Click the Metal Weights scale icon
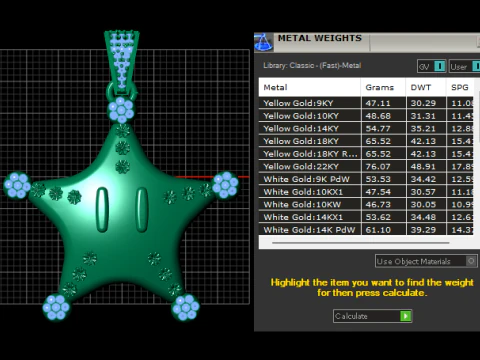Image resolution: width=480 pixels, height=360 pixels. click(x=263, y=42)
